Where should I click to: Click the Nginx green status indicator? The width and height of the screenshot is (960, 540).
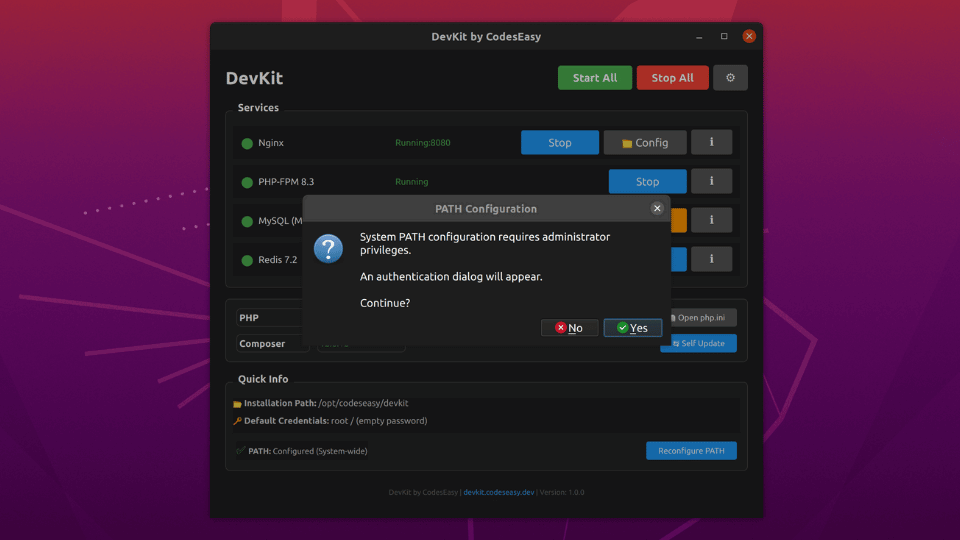(247, 143)
